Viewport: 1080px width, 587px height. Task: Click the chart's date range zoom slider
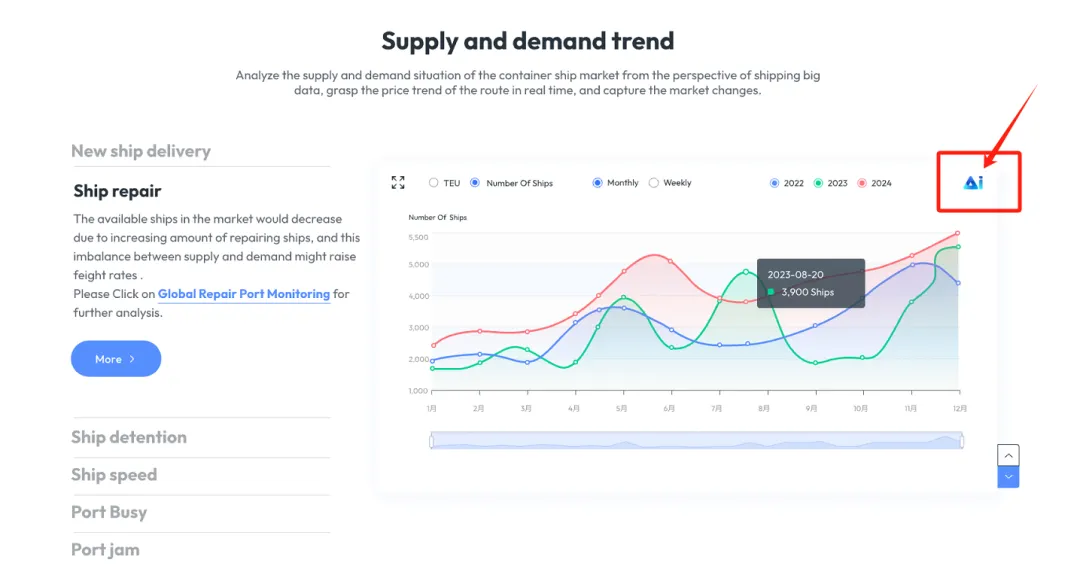[696, 440]
